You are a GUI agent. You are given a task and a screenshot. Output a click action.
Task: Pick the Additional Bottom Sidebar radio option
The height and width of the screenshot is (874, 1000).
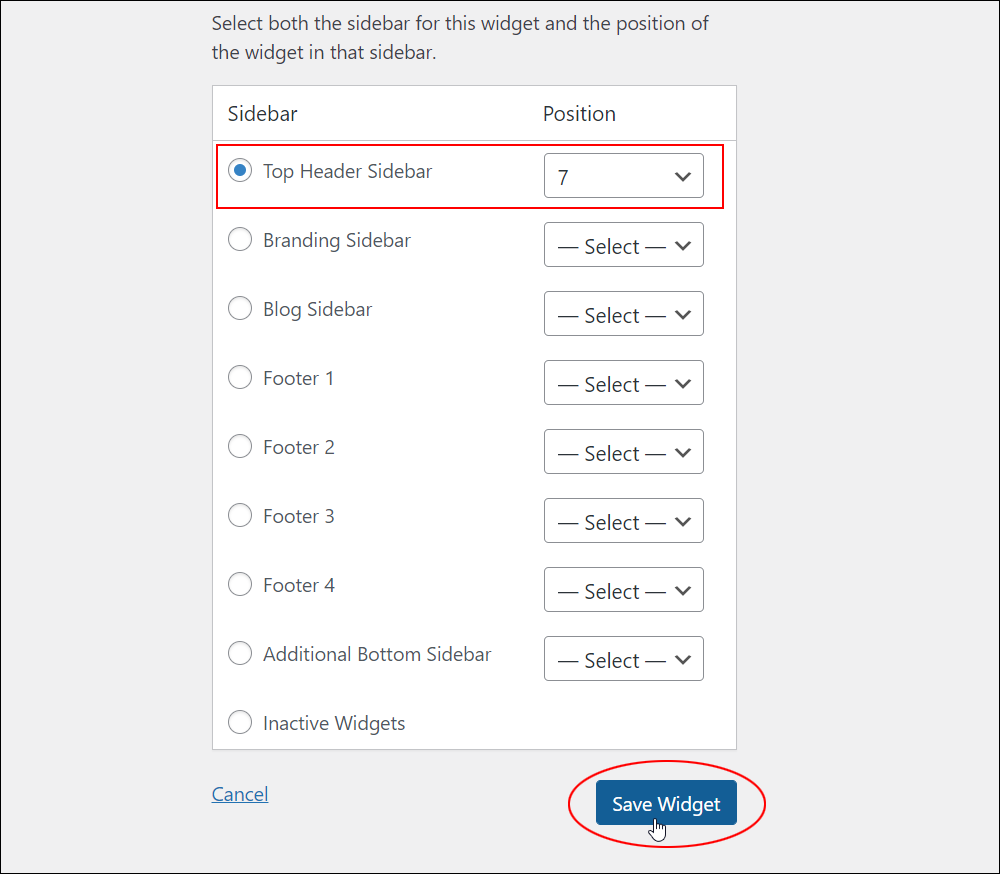pyautogui.click(x=240, y=653)
